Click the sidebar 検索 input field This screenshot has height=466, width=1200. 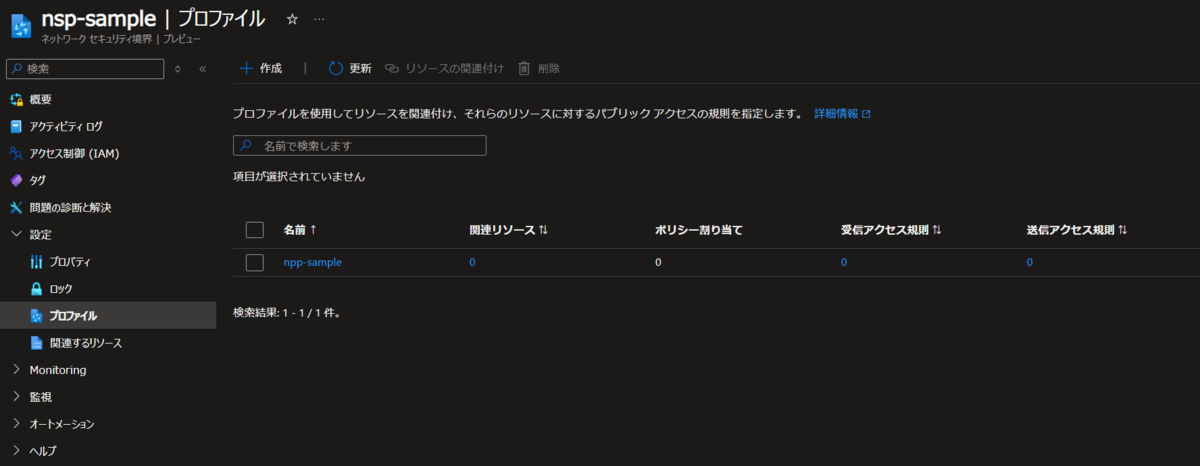pos(85,69)
